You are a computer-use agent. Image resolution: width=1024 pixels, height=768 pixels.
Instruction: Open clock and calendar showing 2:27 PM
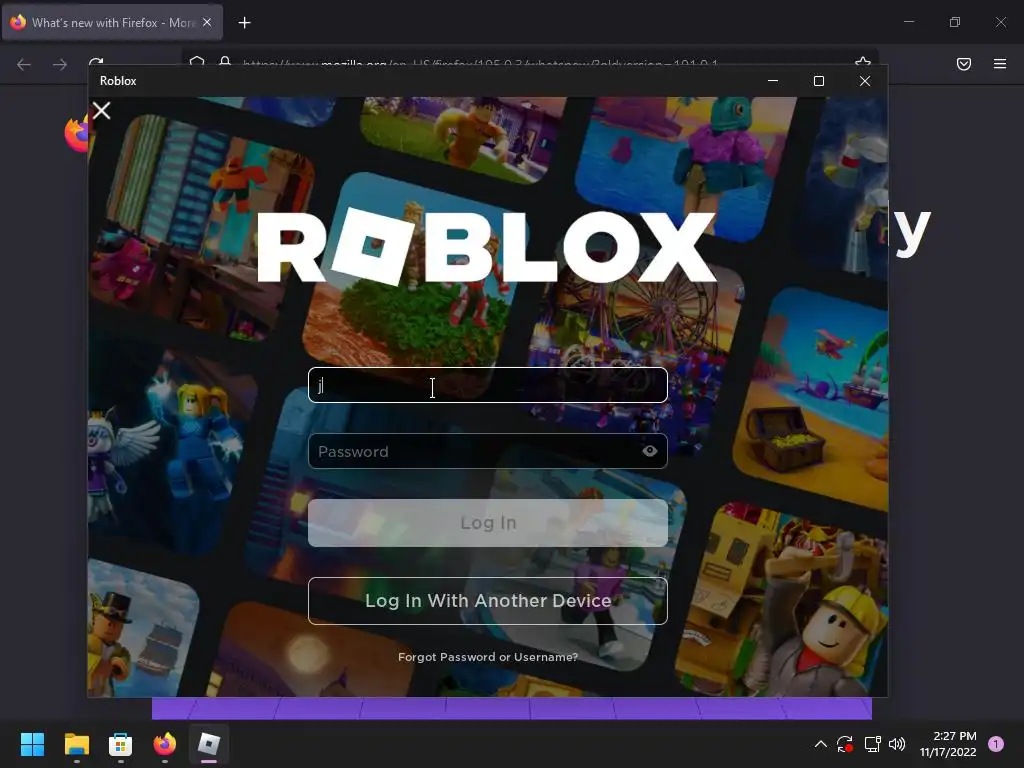948,744
